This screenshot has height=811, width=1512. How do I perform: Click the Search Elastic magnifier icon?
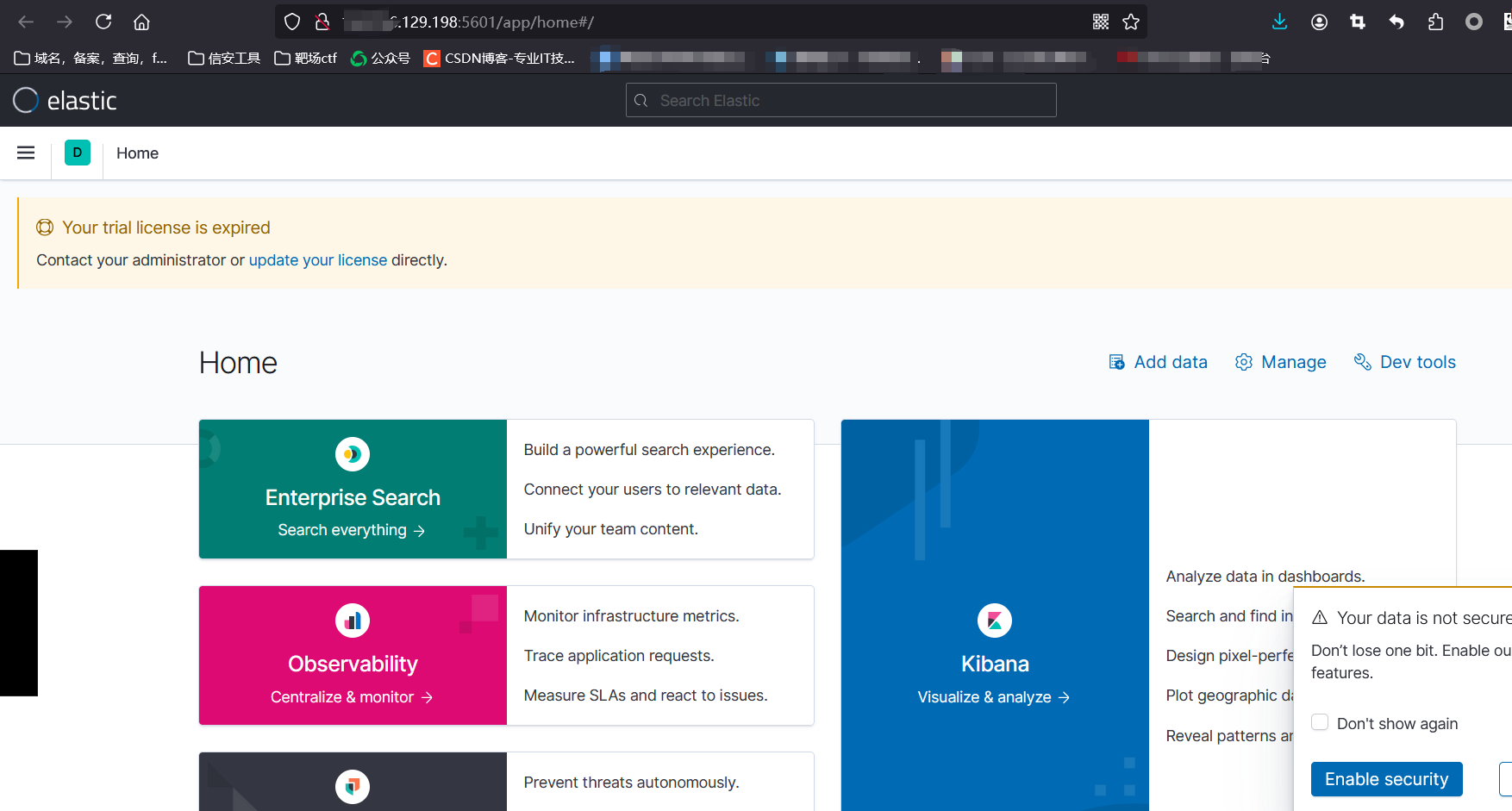click(640, 101)
